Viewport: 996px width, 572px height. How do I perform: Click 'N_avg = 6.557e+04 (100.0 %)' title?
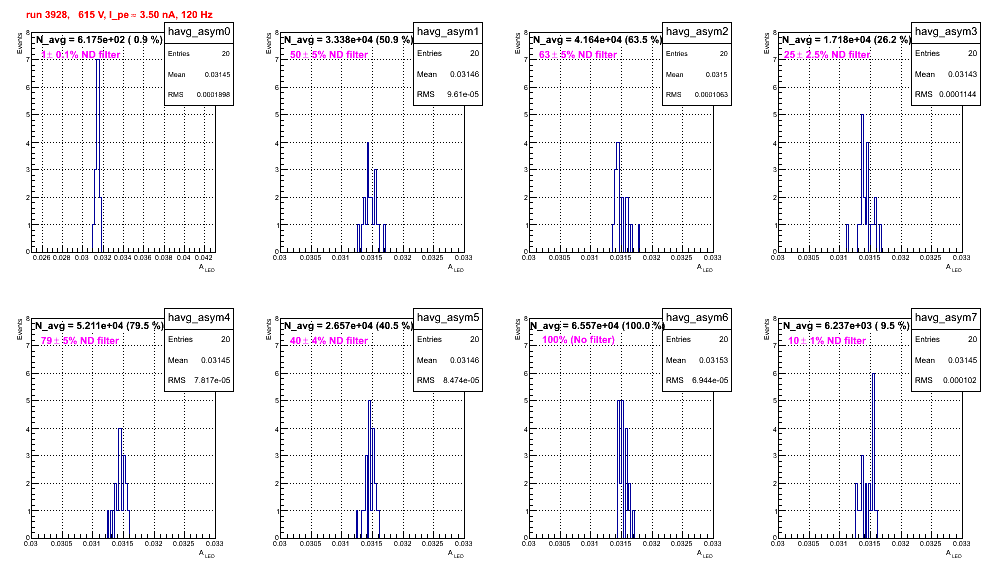(x=597, y=325)
